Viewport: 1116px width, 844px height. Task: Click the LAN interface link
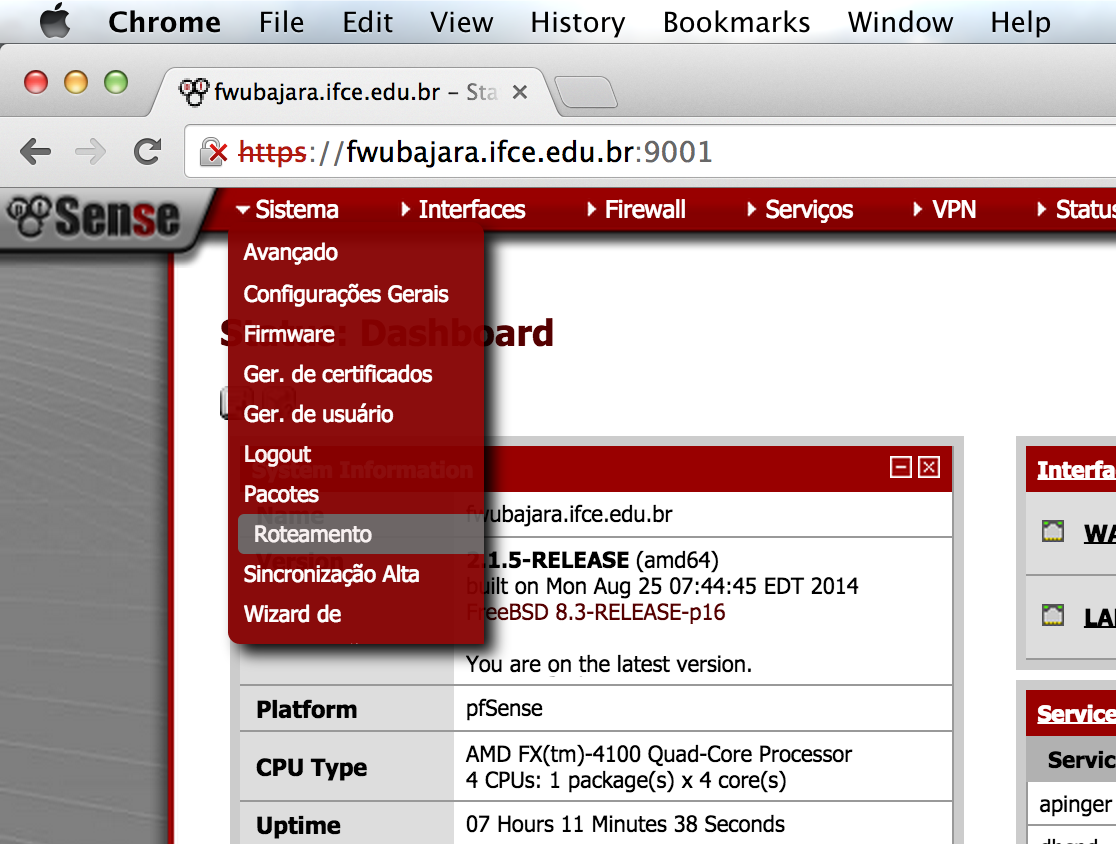point(1100,616)
